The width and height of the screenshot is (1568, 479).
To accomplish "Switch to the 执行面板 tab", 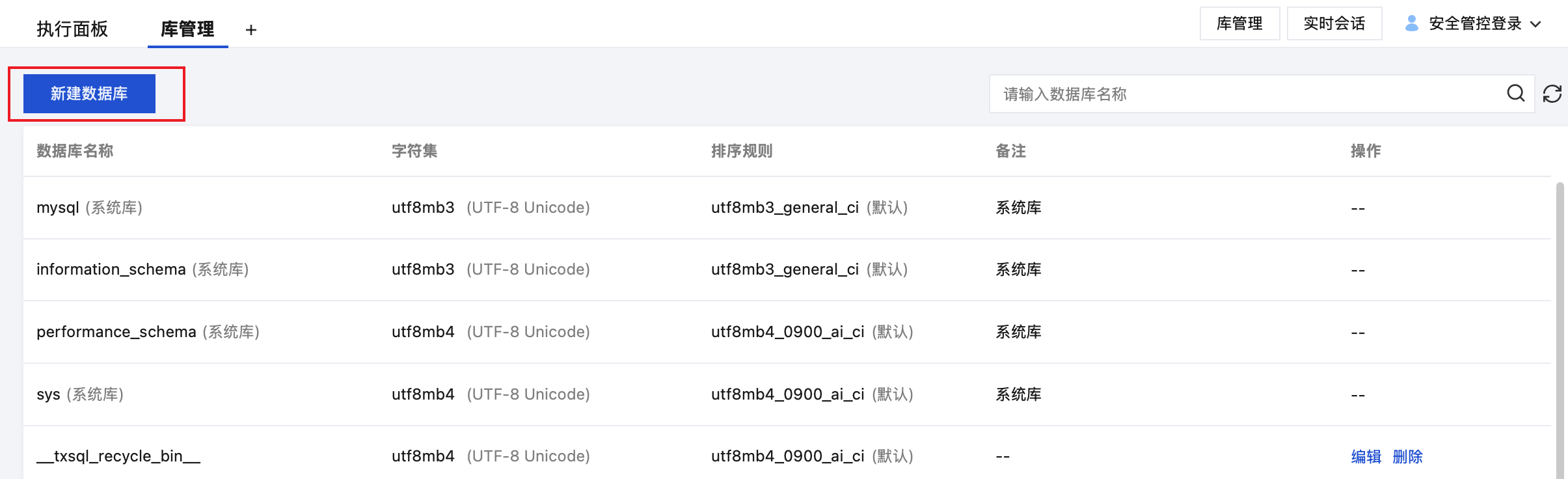I will tap(72, 29).
